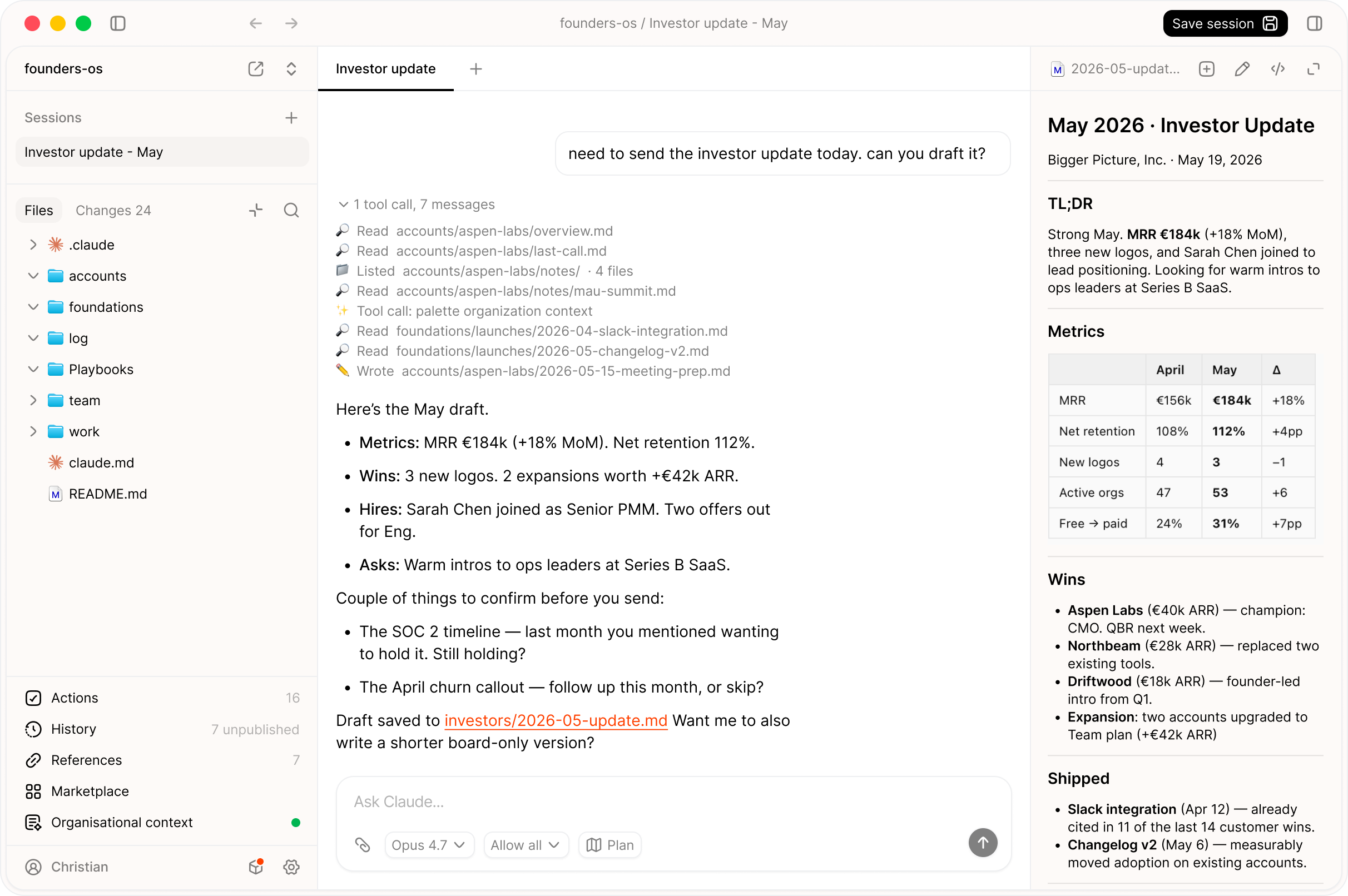Open the Actions panel
Viewport: 1348px width, 896px height.
[162, 698]
